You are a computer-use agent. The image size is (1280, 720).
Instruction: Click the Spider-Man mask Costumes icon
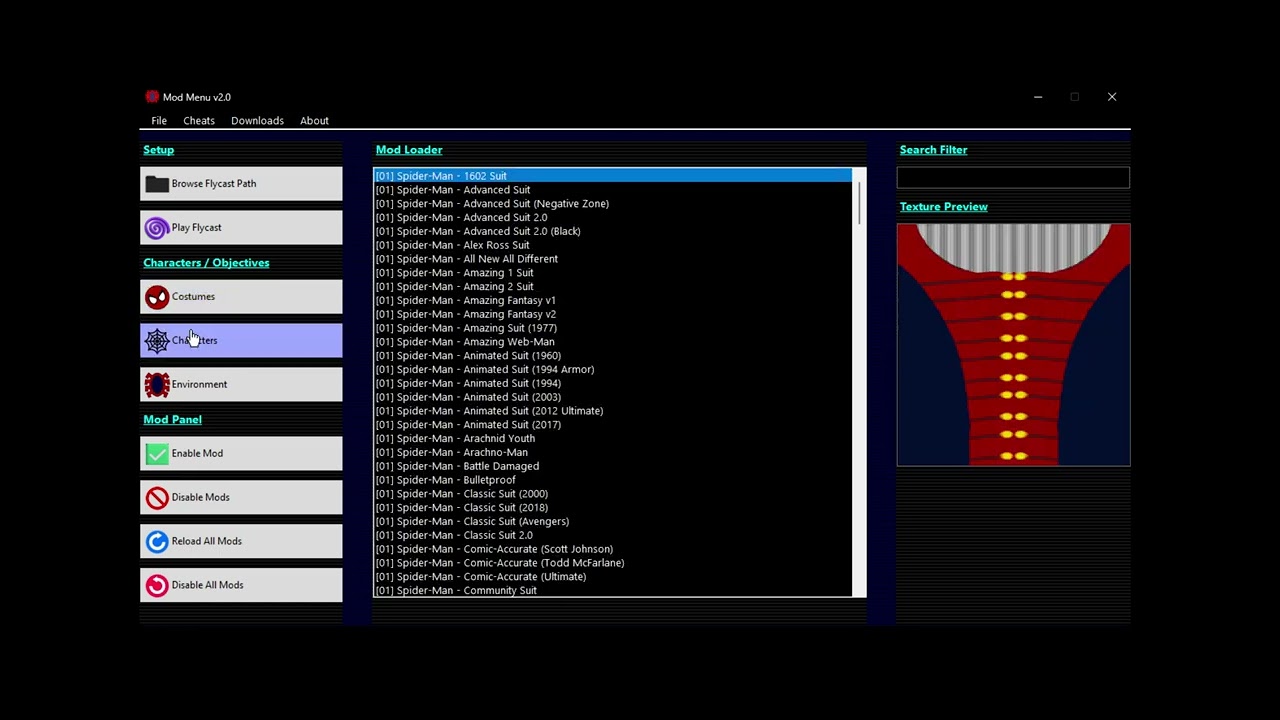(x=157, y=297)
